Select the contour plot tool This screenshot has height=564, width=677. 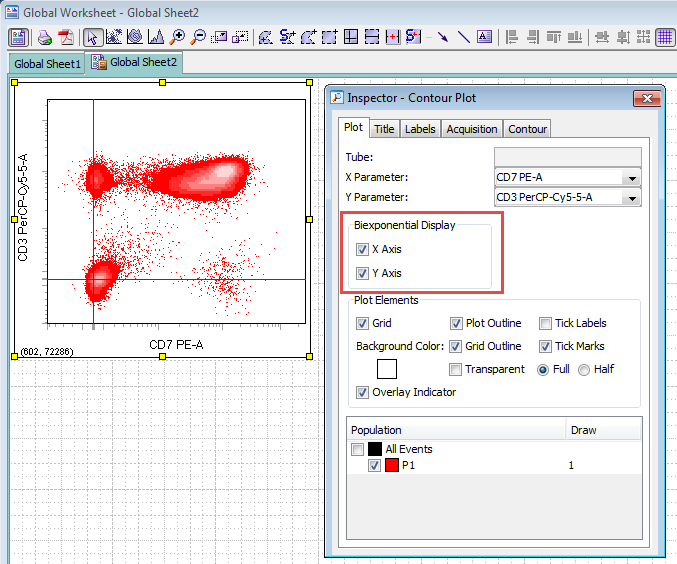134,38
